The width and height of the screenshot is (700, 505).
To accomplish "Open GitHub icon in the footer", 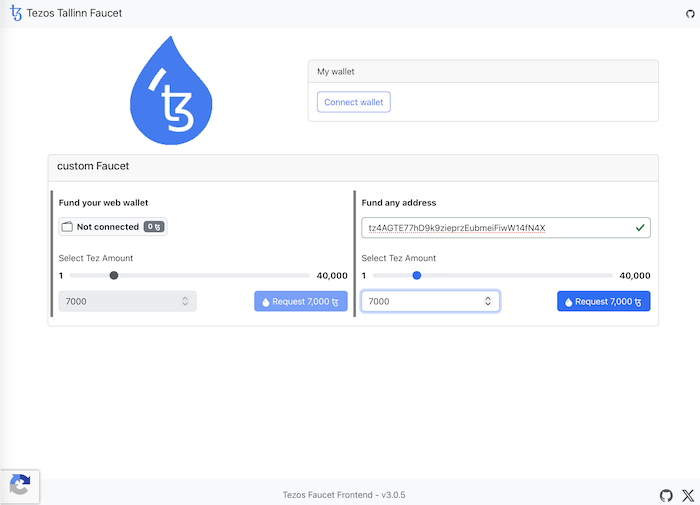I will click(667, 495).
